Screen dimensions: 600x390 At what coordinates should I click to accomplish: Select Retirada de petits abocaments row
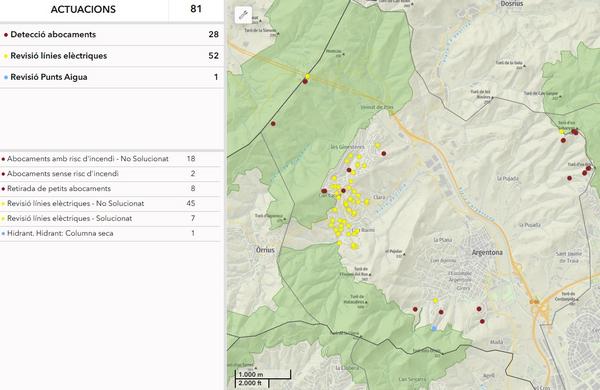pos(111,189)
